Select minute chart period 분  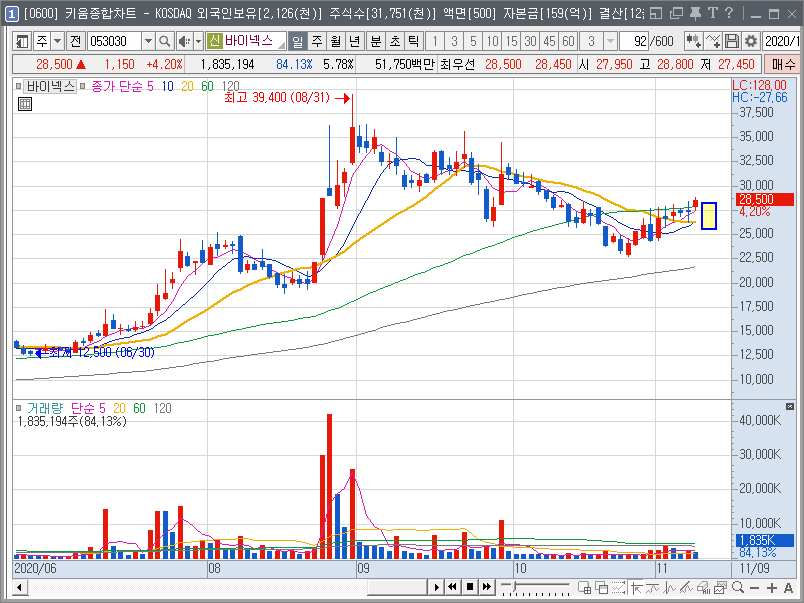pyautogui.click(x=376, y=41)
